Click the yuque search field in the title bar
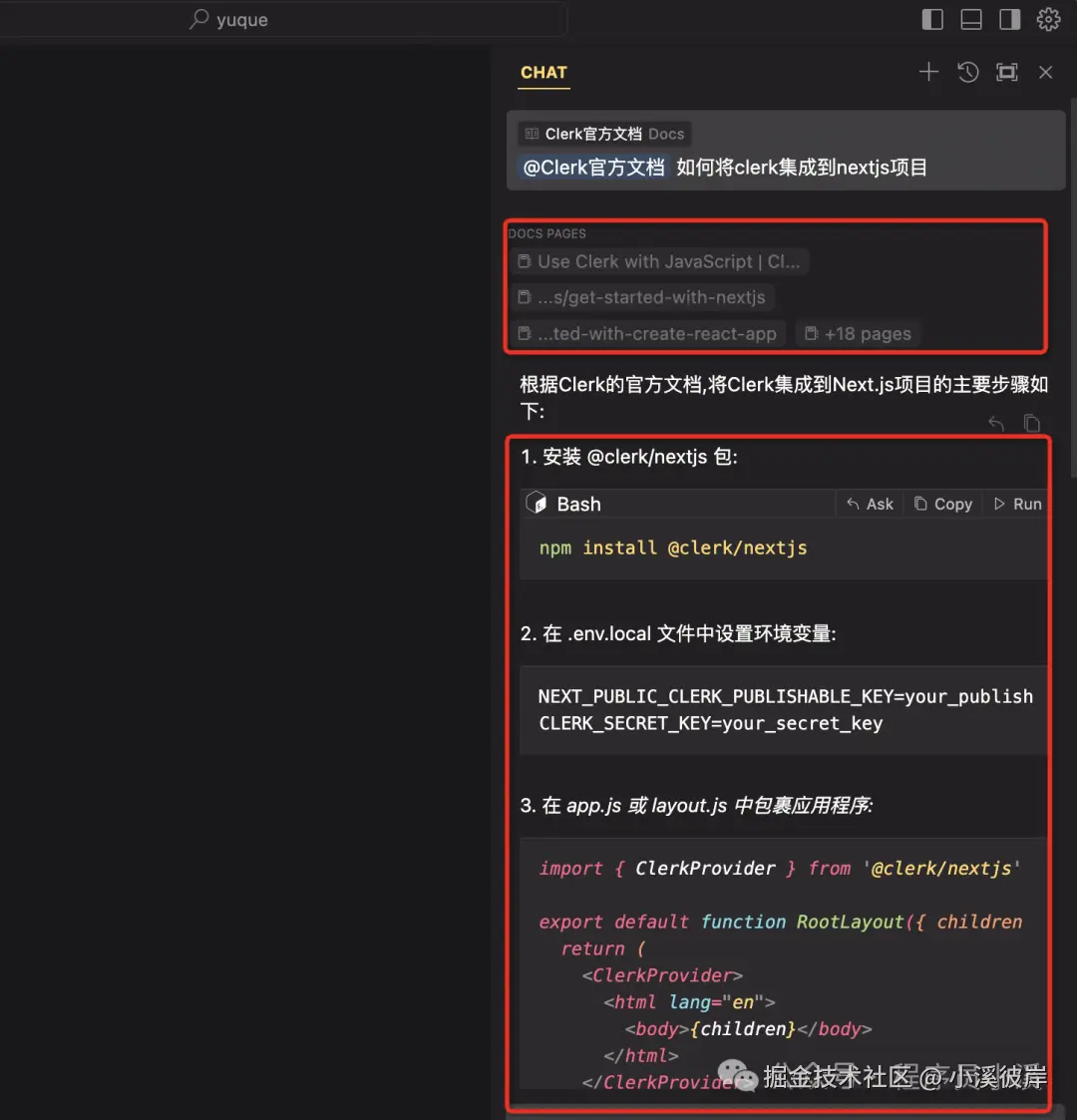 [x=283, y=19]
